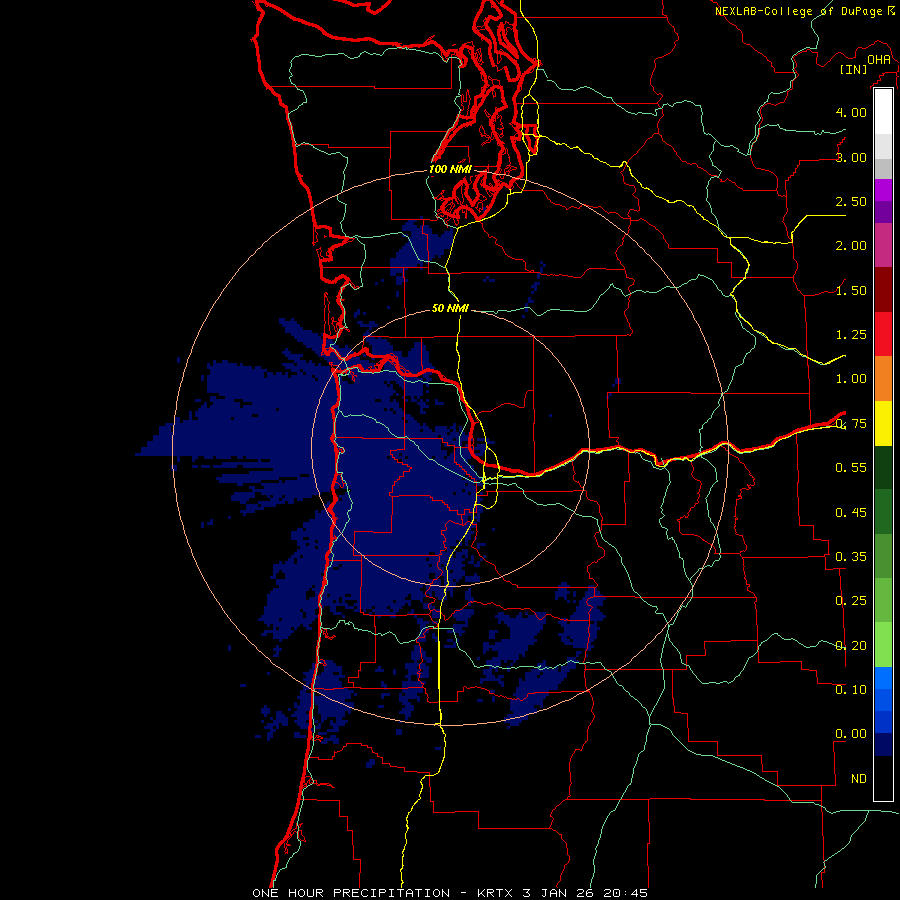The height and width of the screenshot is (900, 900).
Task: Click the 0.45 legend value
Action: [851, 512]
